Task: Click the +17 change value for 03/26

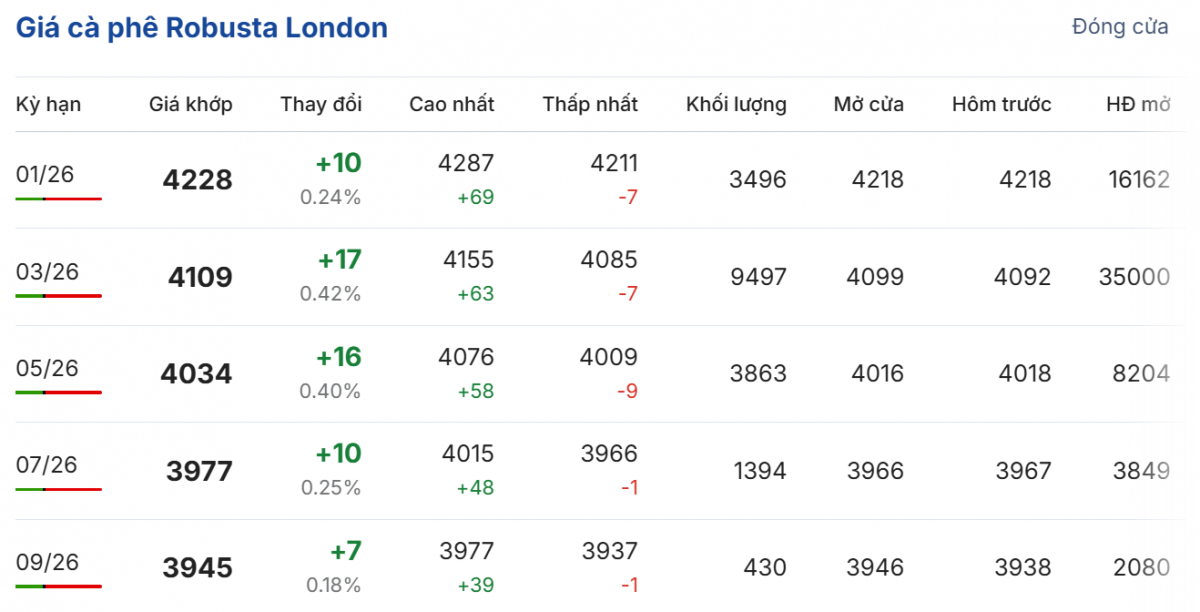Action: [x=339, y=260]
